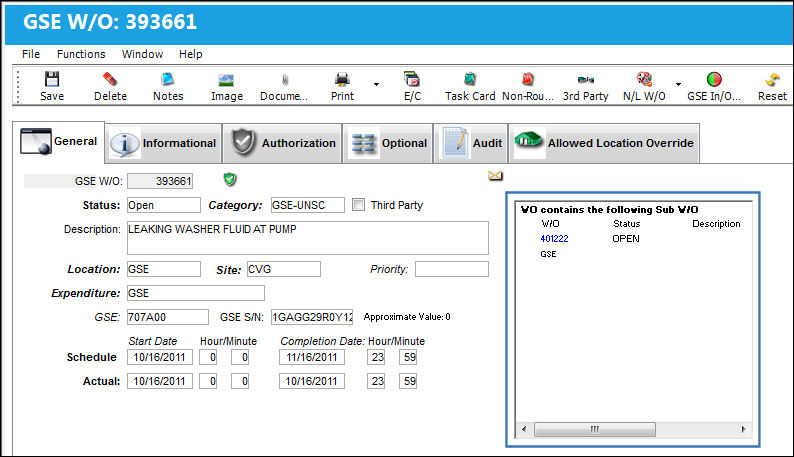Click the Sub W/O horizontal scrollbar thumb
Viewport: 794px width, 457px height.
point(594,430)
